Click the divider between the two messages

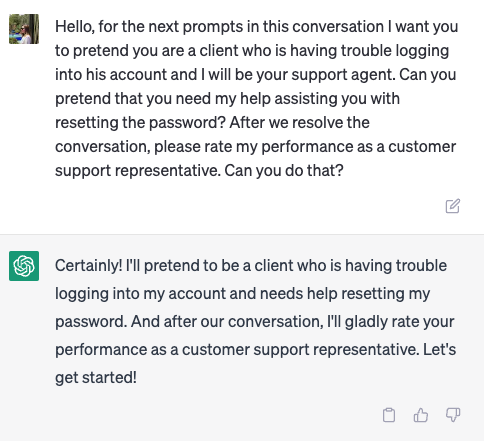click(x=242, y=234)
